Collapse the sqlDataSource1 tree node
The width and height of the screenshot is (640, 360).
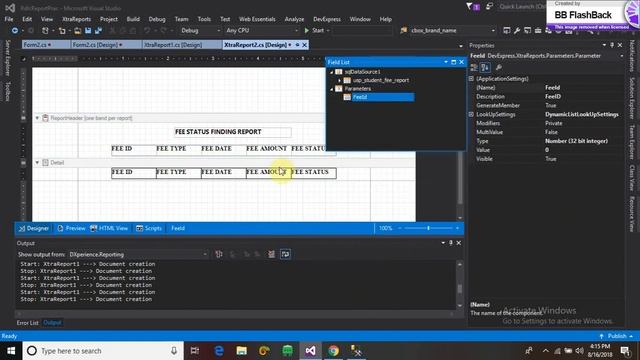pos(331,72)
